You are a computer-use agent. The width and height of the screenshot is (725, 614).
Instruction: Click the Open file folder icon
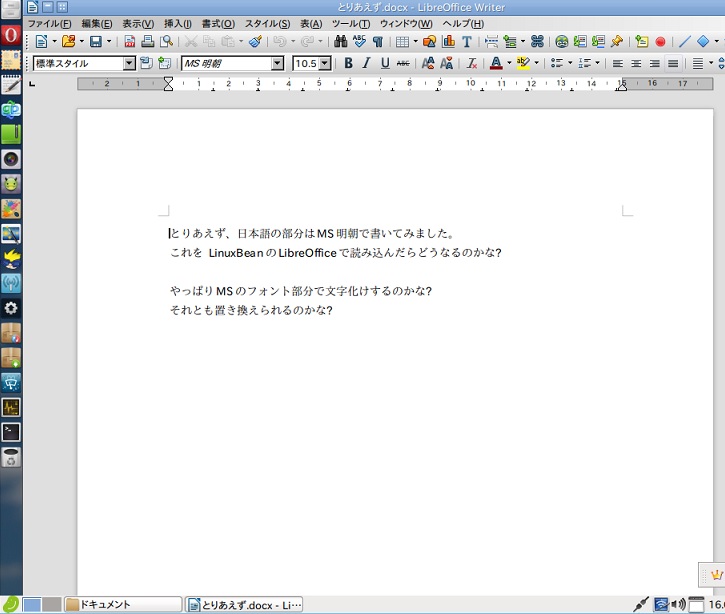point(68,42)
